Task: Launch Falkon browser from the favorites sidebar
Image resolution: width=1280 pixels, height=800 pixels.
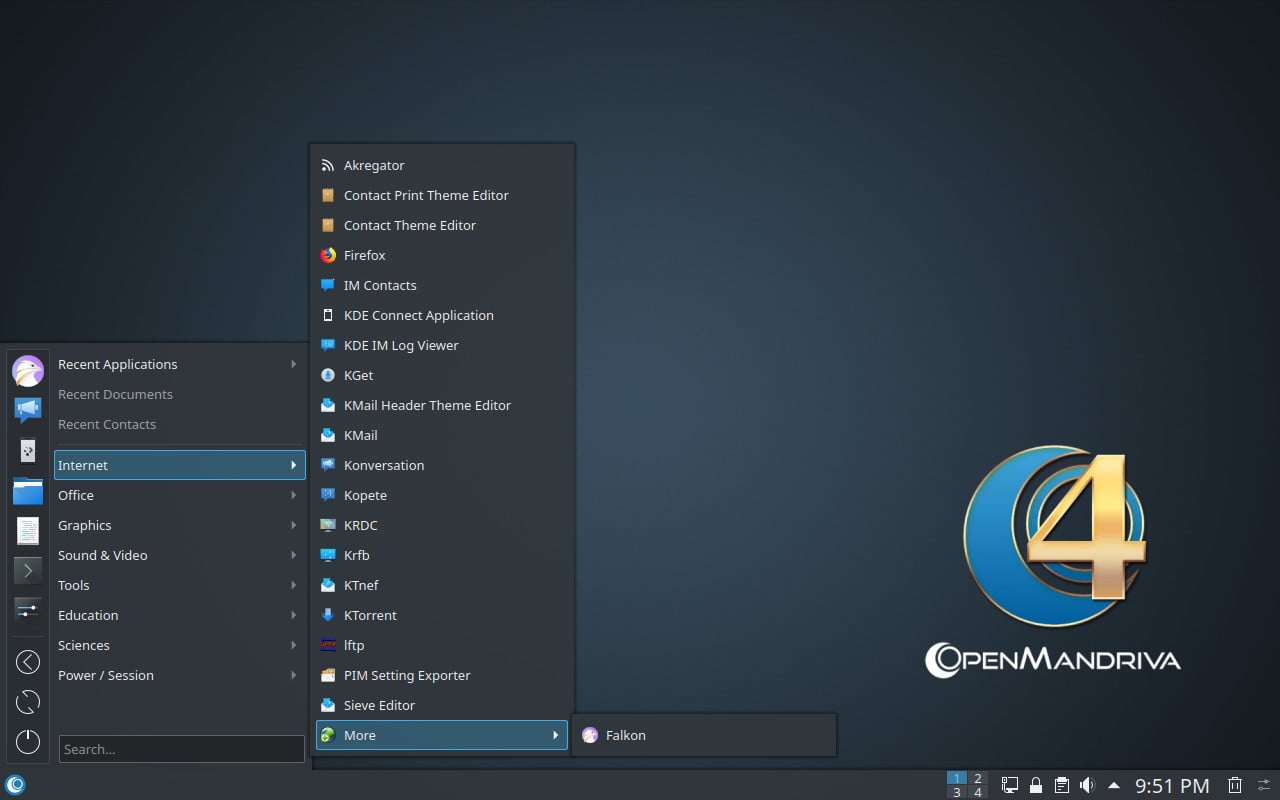Action: [x=27, y=370]
